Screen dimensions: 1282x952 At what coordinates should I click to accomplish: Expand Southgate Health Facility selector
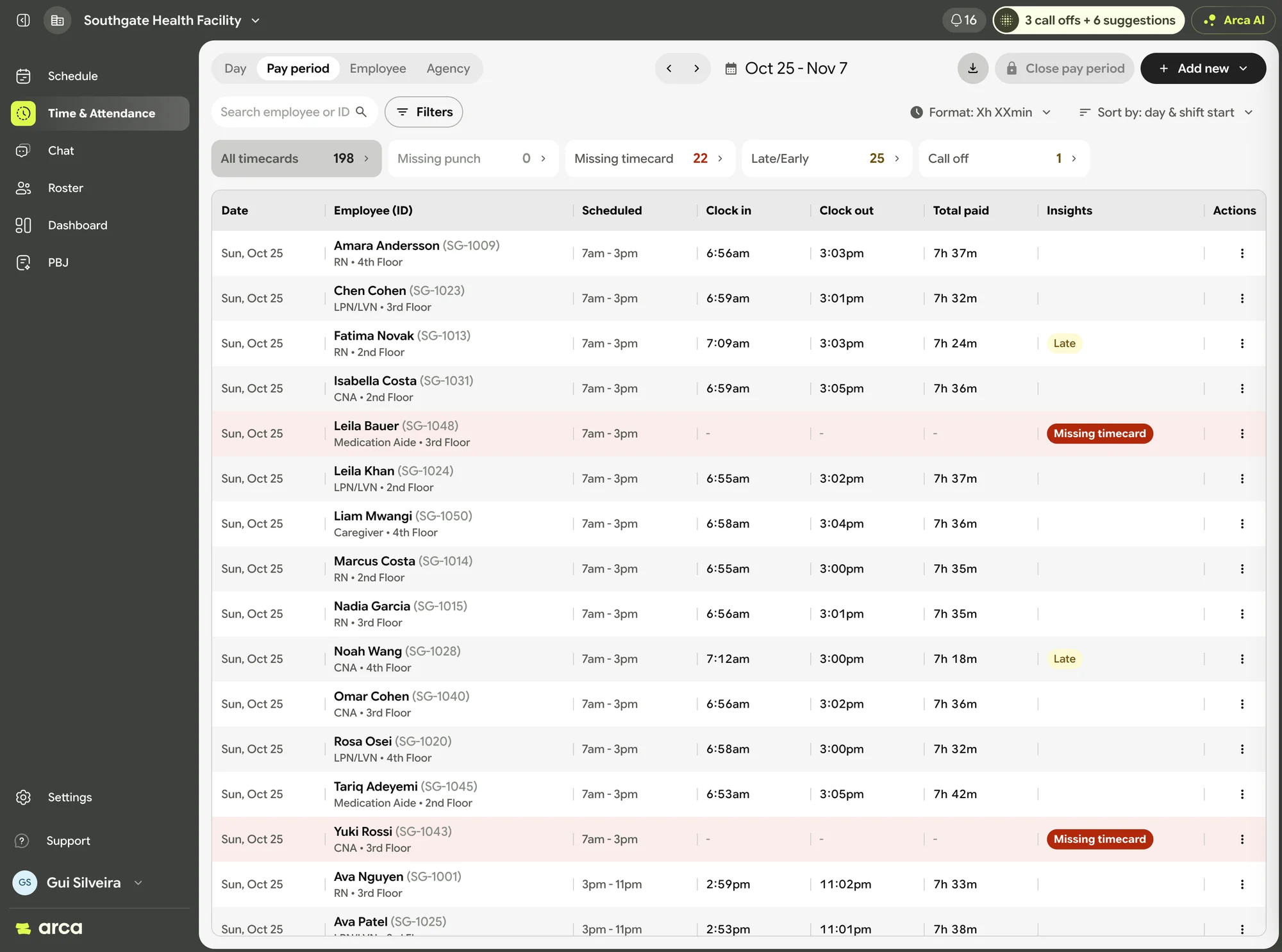coord(172,21)
